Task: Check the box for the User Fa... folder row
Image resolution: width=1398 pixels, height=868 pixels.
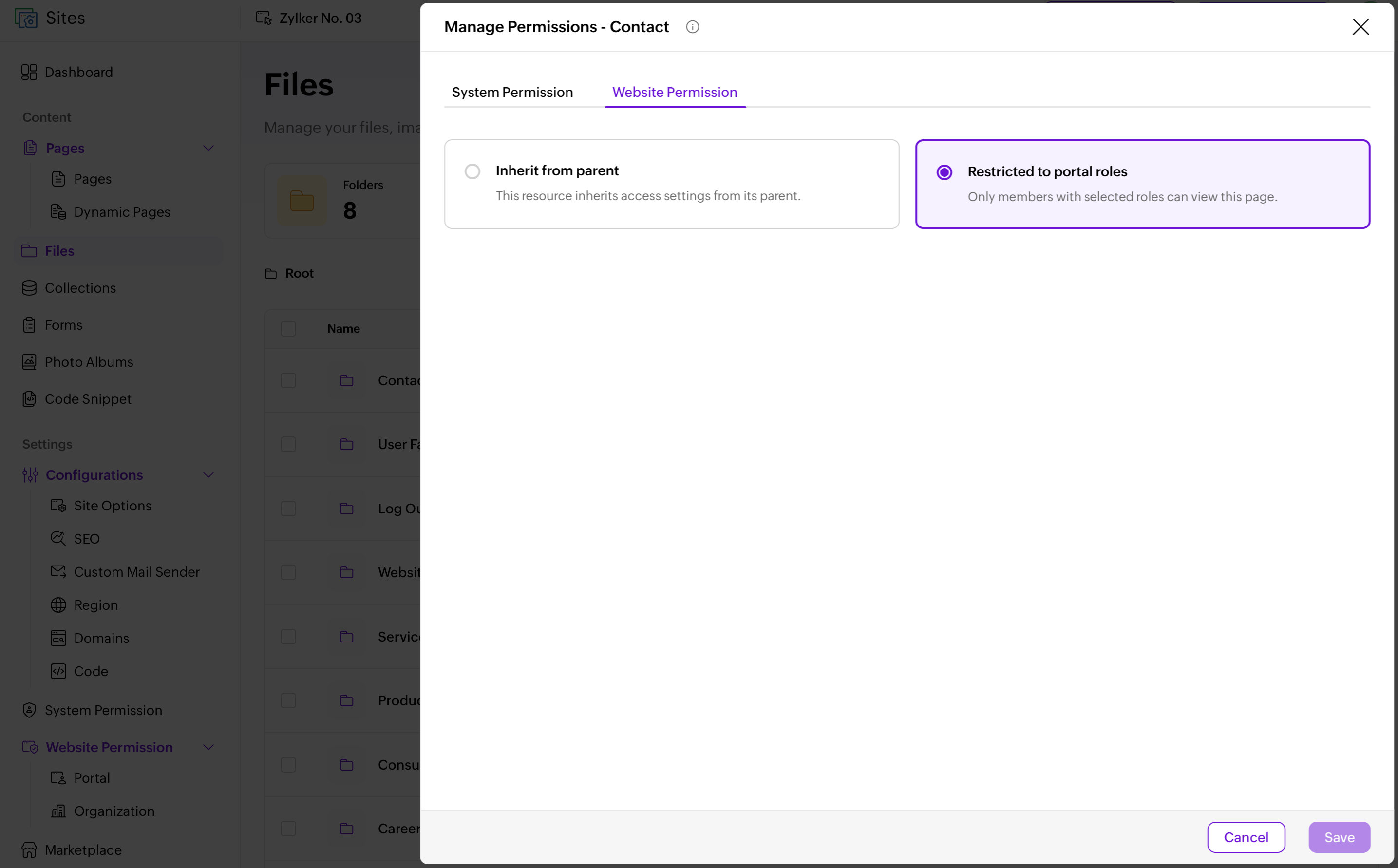Action: pos(288,444)
